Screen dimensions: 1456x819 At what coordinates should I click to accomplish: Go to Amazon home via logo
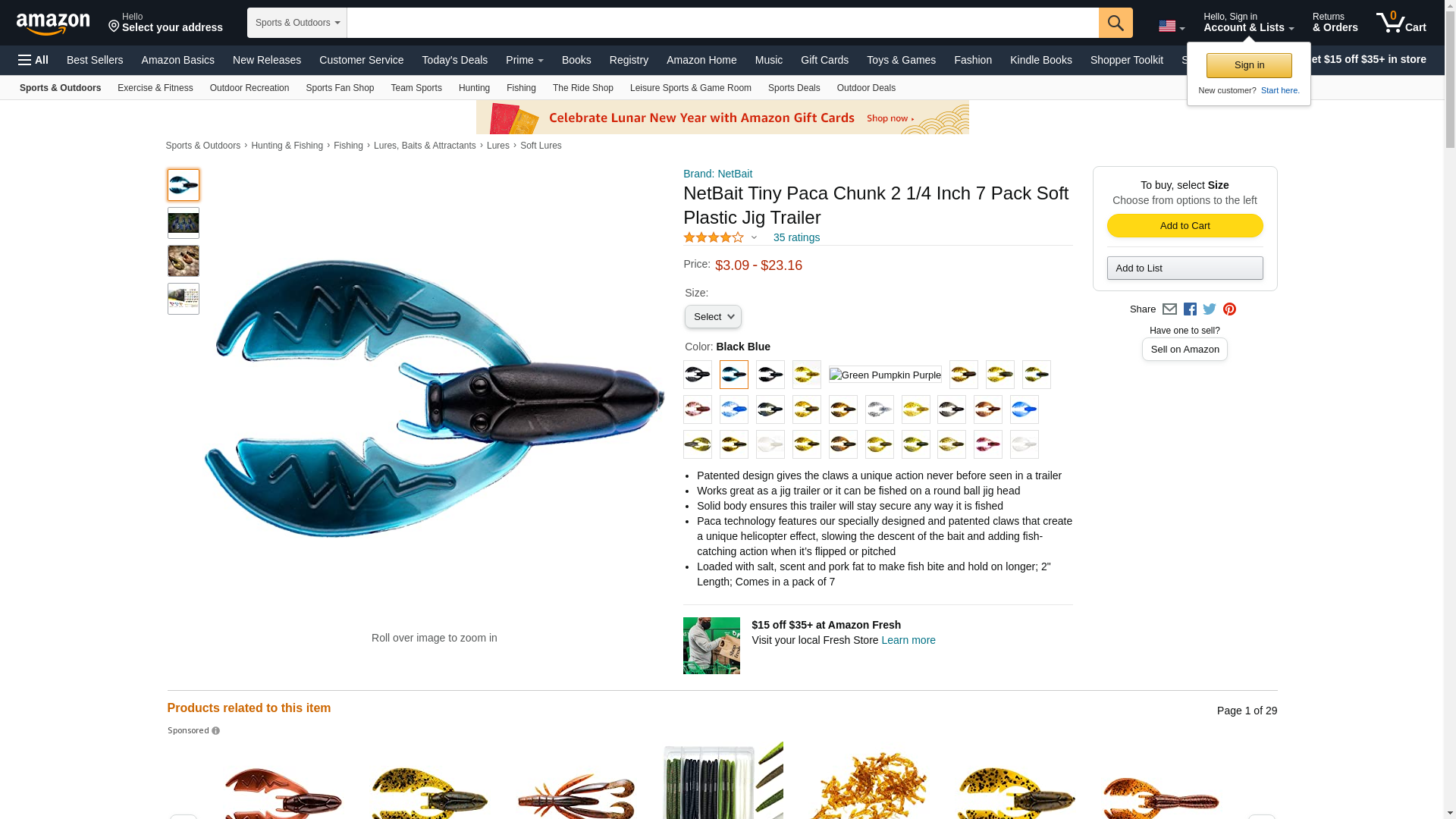point(53,24)
